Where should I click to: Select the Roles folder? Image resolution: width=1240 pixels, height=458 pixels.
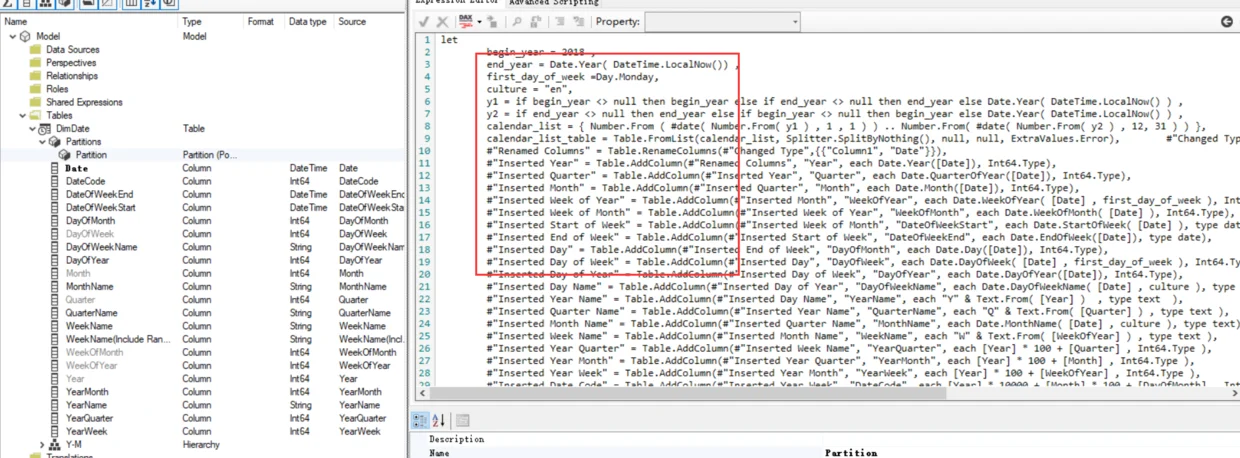point(57,89)
